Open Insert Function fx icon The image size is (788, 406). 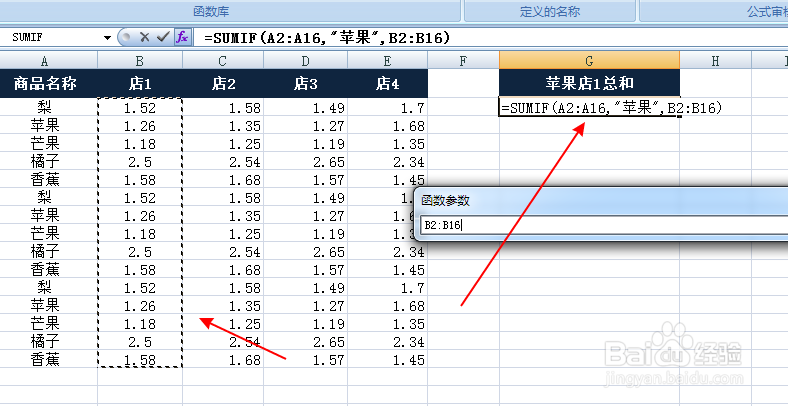182,37
